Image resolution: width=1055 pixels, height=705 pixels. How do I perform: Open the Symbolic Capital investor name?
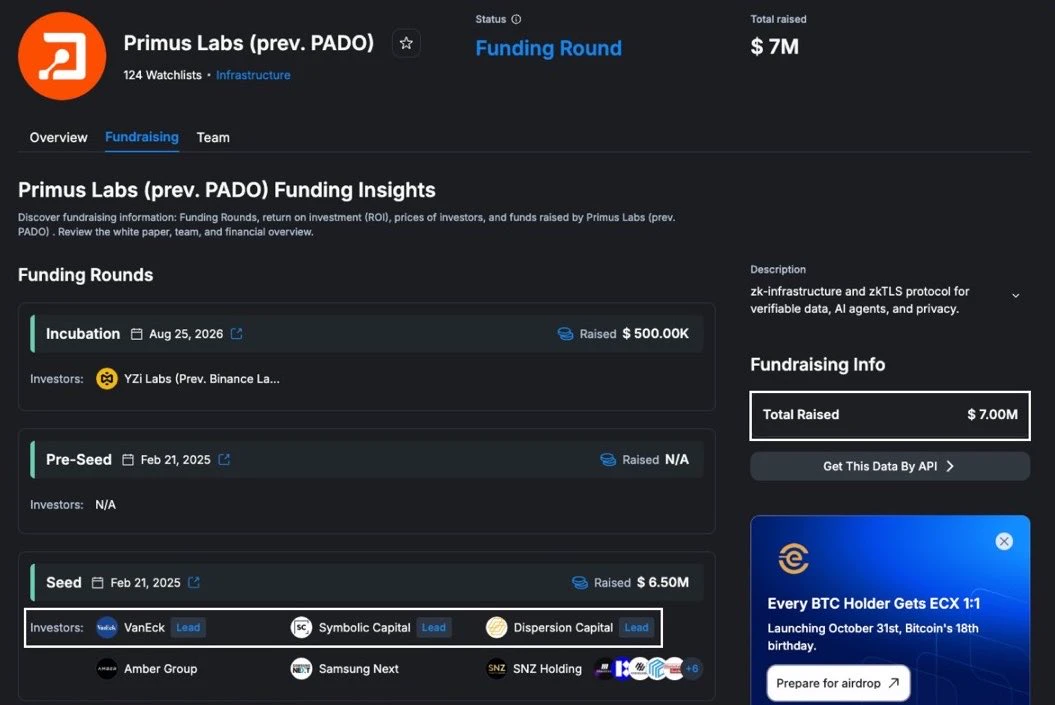pos(365,628)
